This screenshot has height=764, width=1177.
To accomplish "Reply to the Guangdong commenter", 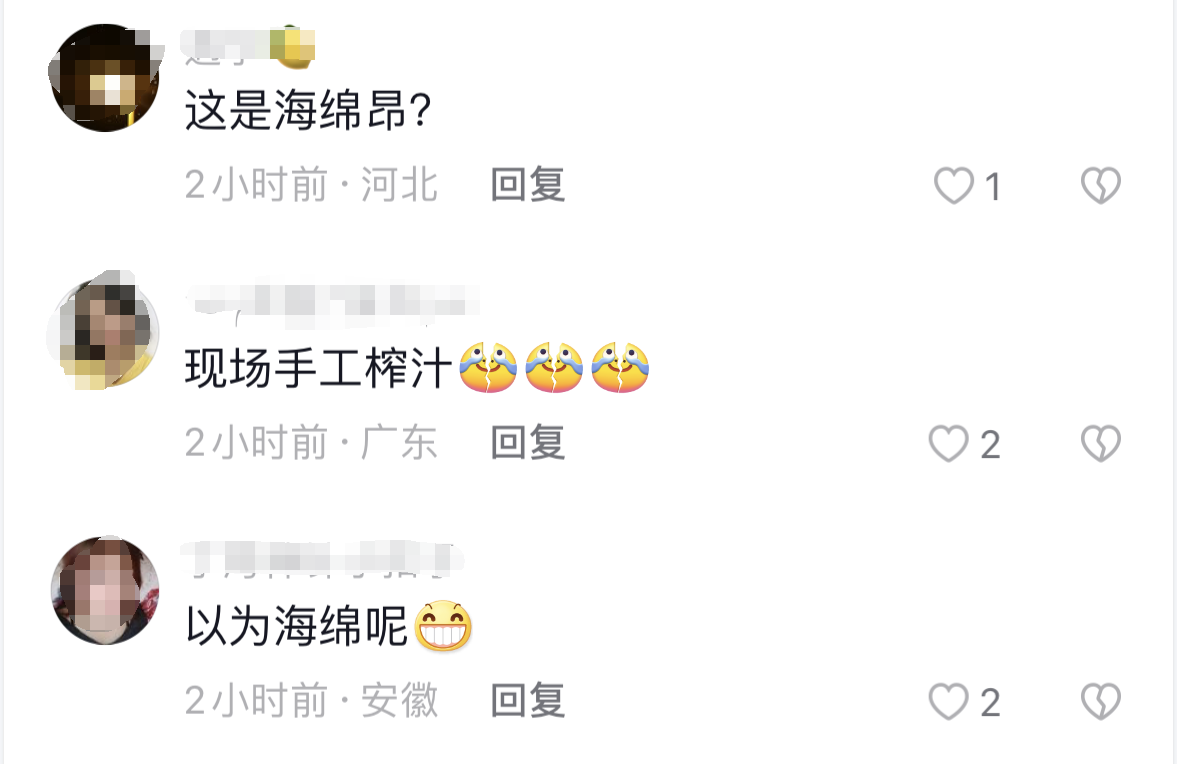I will tap(528, 443).
